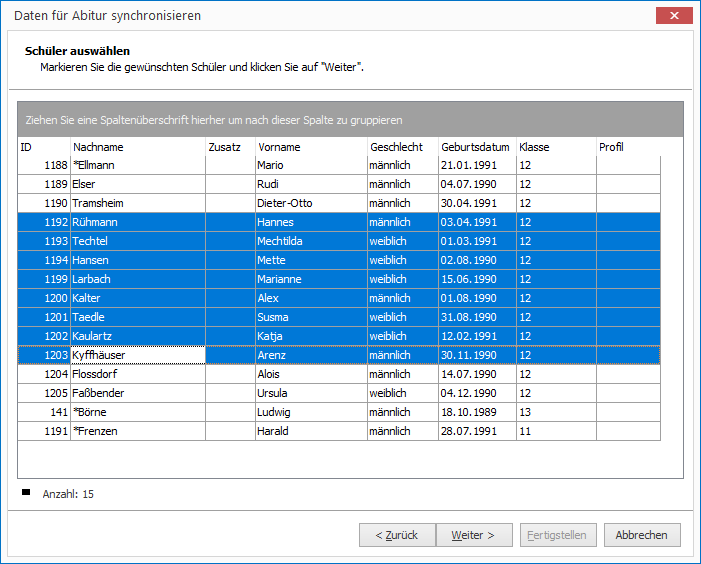Screen dimensions: 701x564
Task: Click the Zusatz column header
Action: point(230,147)
